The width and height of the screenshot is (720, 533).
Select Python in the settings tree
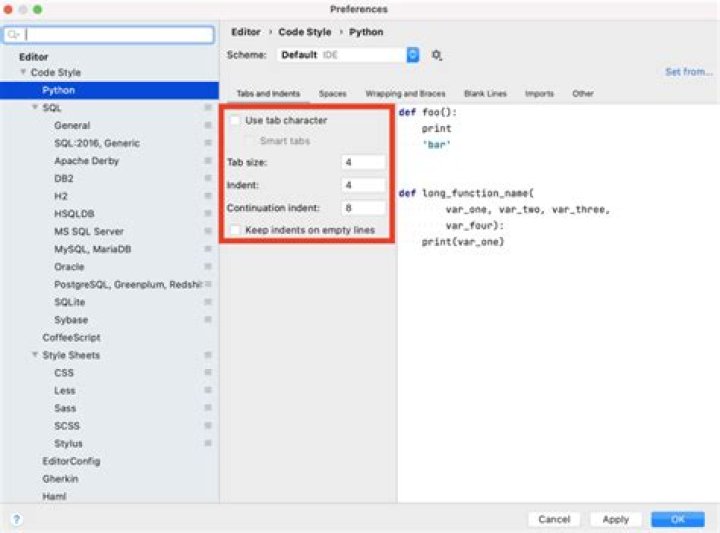(x=109, y=90)
